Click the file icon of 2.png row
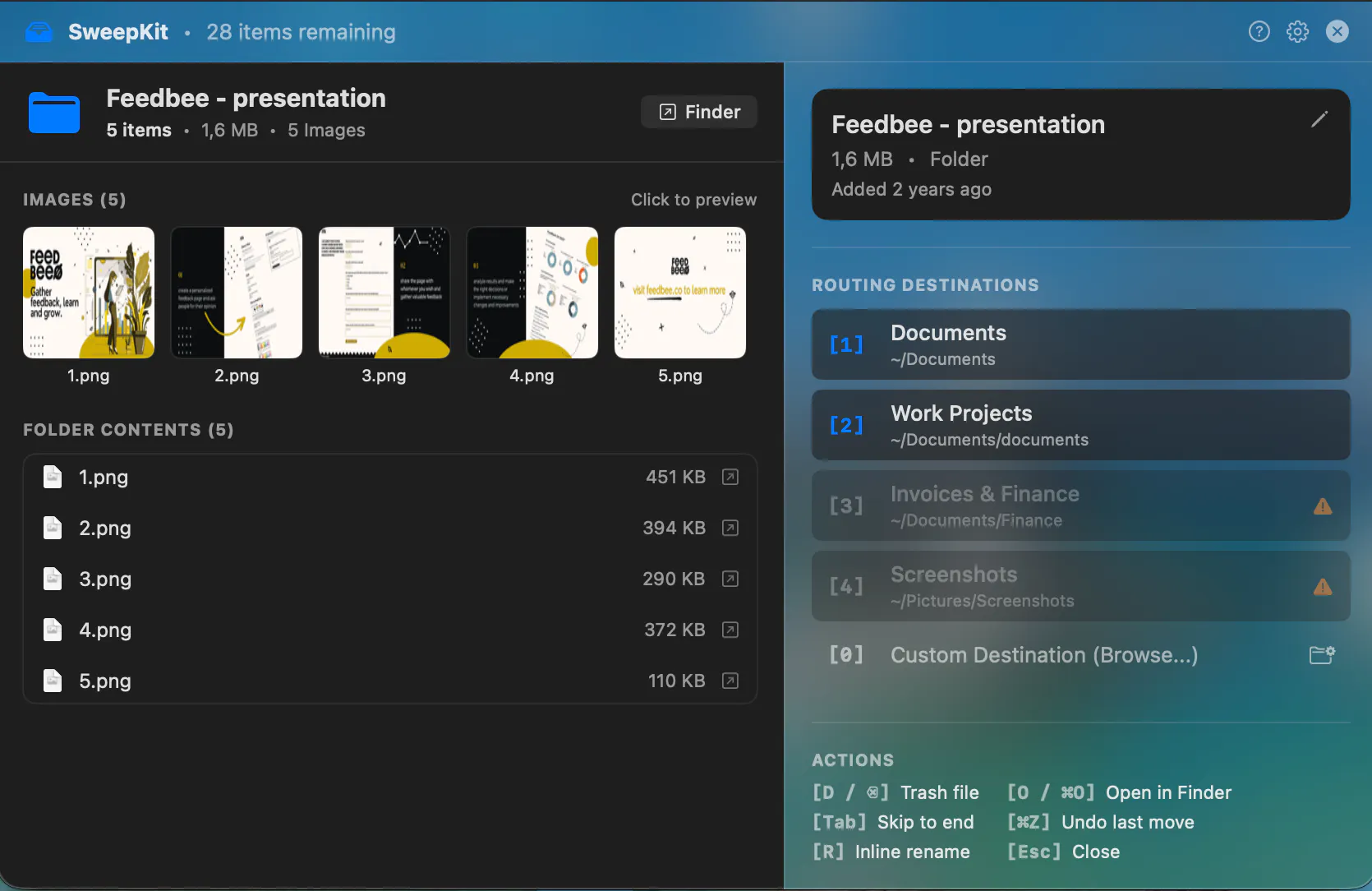 [x=53, y=528]
